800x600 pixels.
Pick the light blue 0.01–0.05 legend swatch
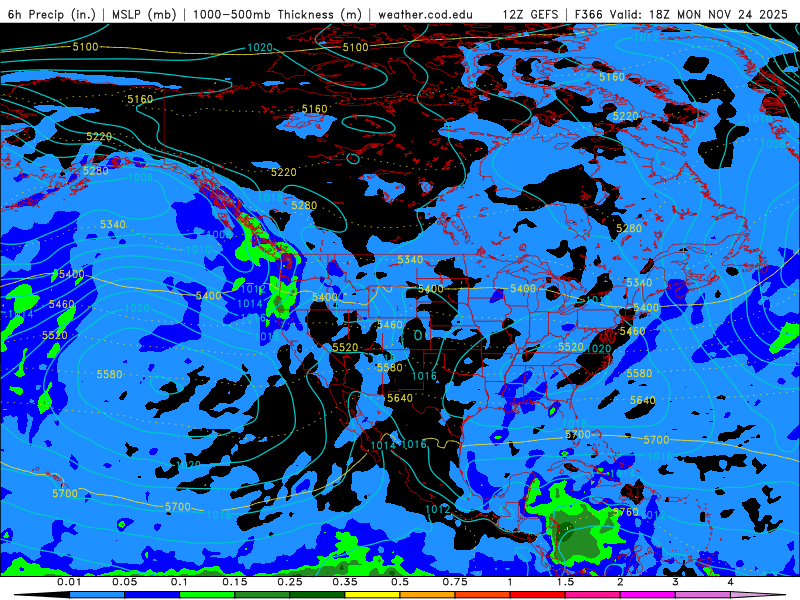[x=97, y=595]
